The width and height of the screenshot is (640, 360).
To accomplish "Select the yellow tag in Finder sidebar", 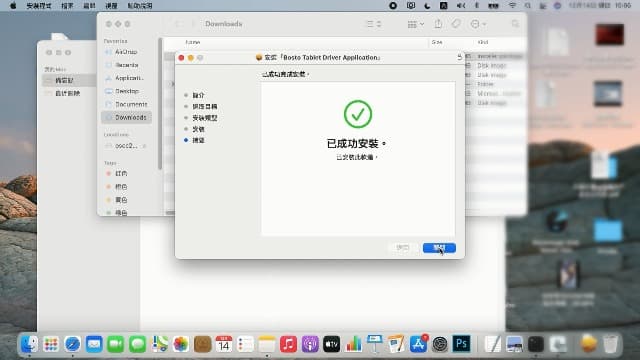I will pyautogui.click(x=121, y=200).
